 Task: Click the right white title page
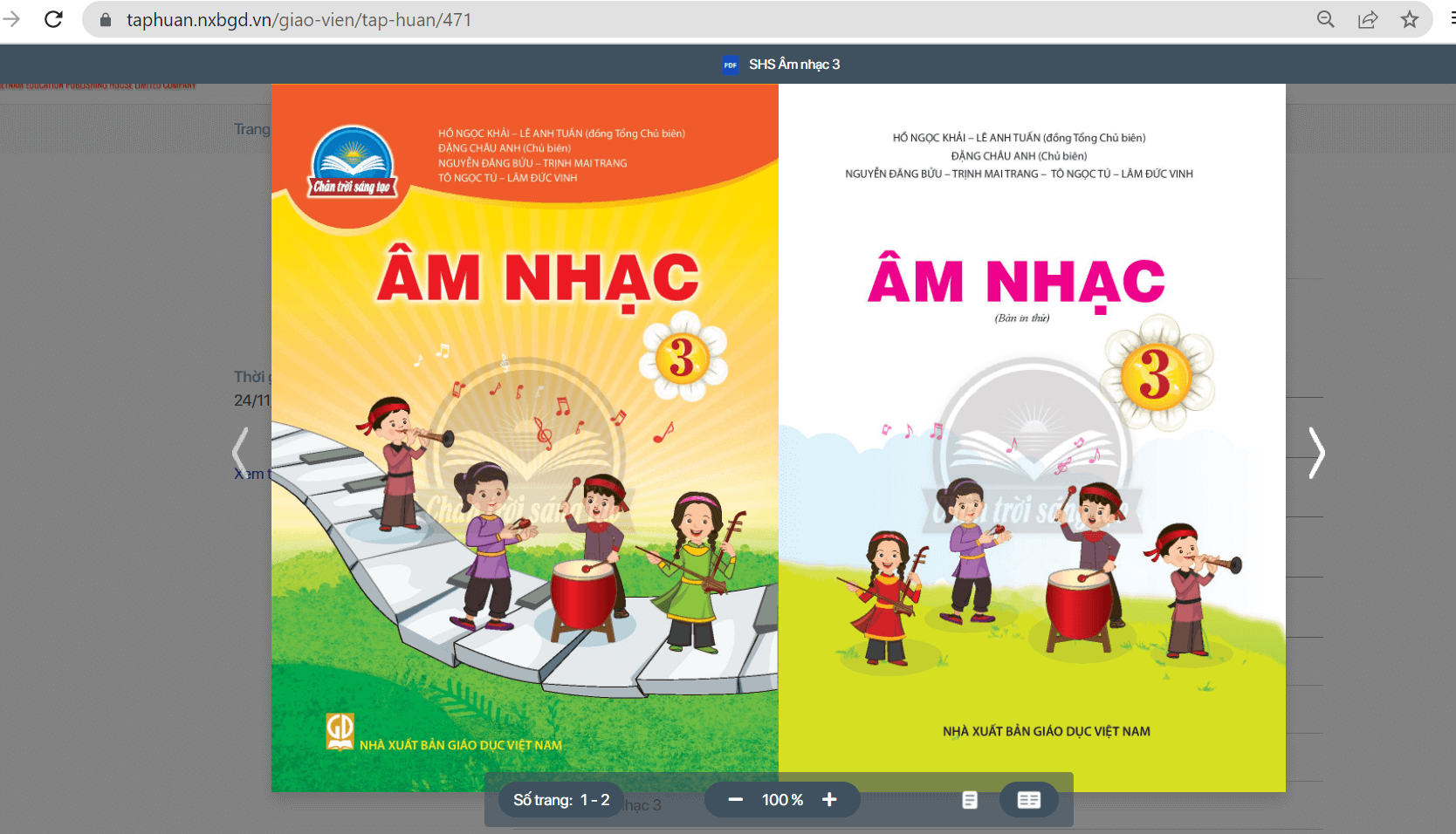point(1032,438)
